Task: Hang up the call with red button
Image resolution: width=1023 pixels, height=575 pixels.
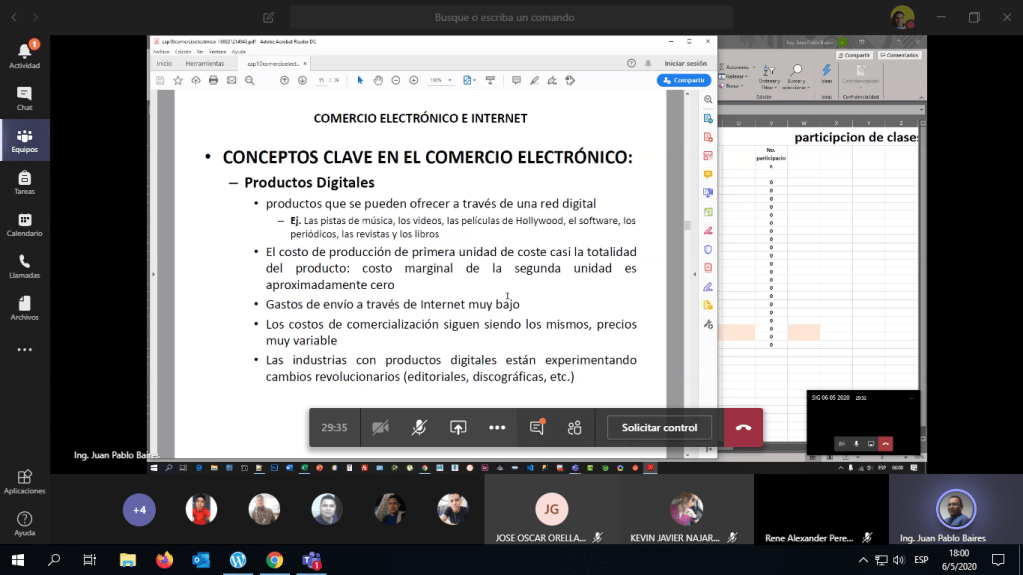Action: click(x=743, y=428)
